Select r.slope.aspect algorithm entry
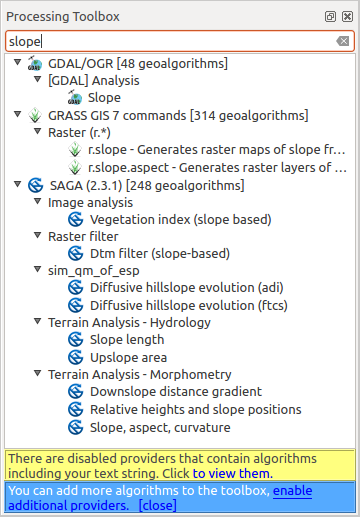Screen dimensions: 360x517 (x=217, y=167)
